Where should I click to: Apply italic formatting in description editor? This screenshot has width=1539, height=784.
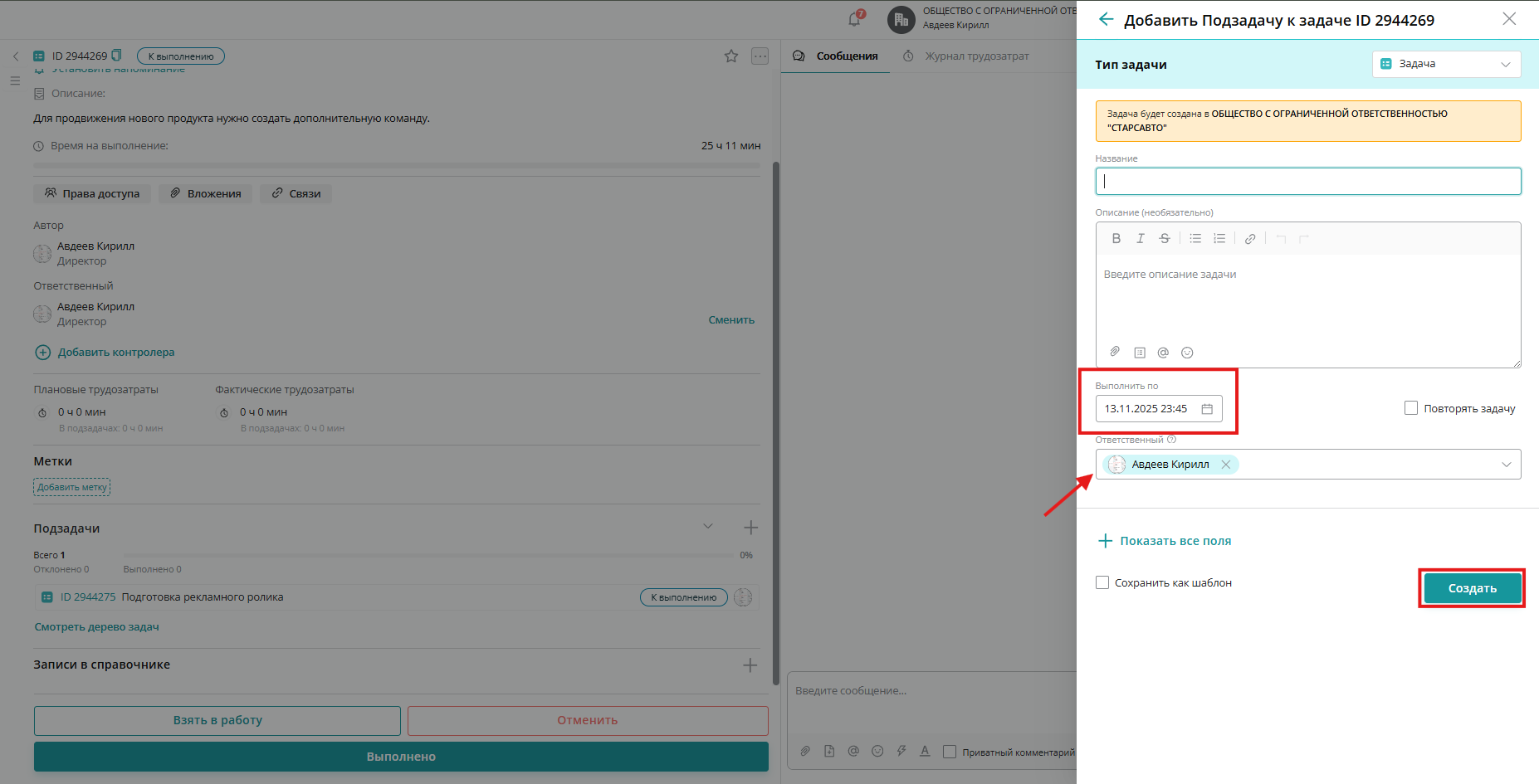click(x=1141, y=239)
